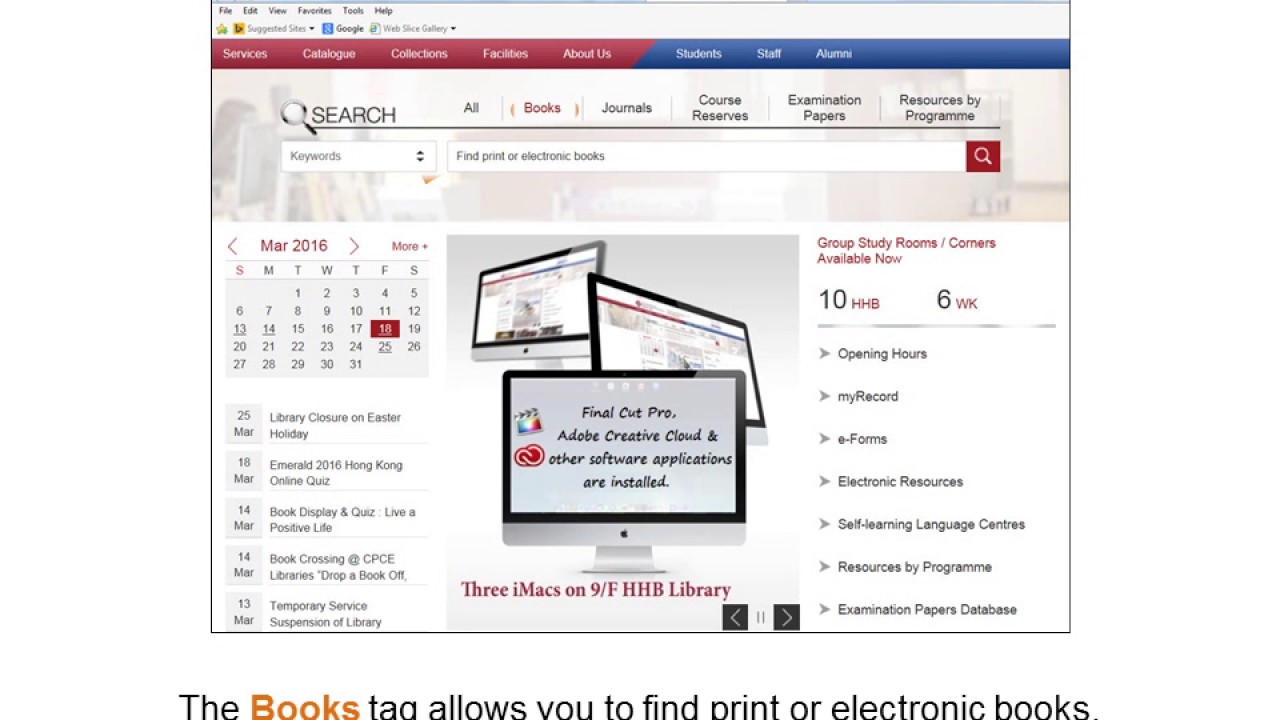Click More + beside the calendar
This screenshot has width=1280, height=720.
coord(409,246)
